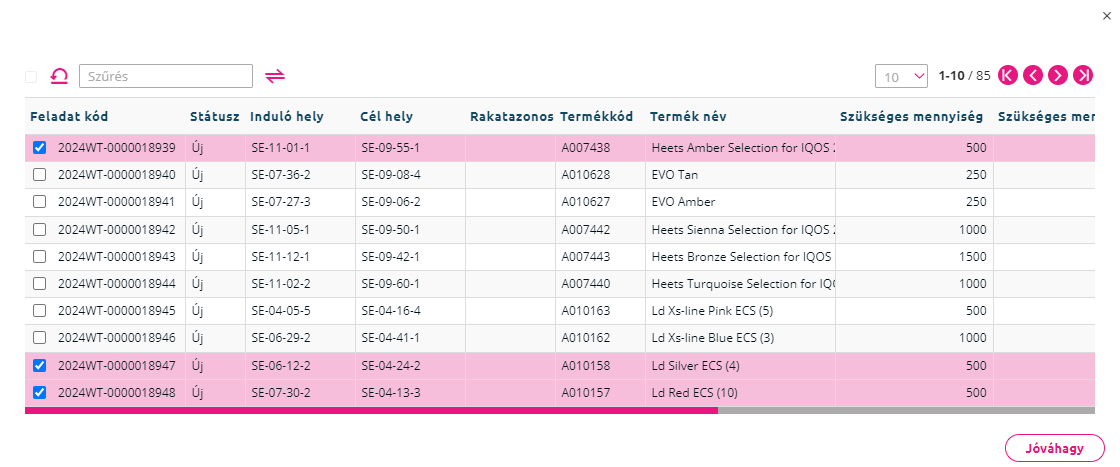Click the swap arrows icon beside filter
1120x467 pixels.
coord(275,76)
